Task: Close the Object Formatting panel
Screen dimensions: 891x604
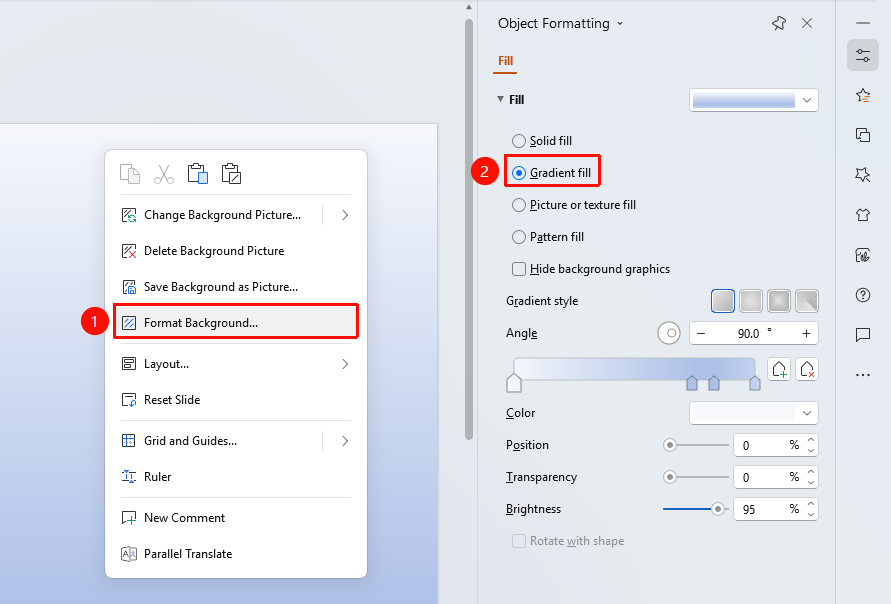Action: pyautogui.click(x=807, y=23)
